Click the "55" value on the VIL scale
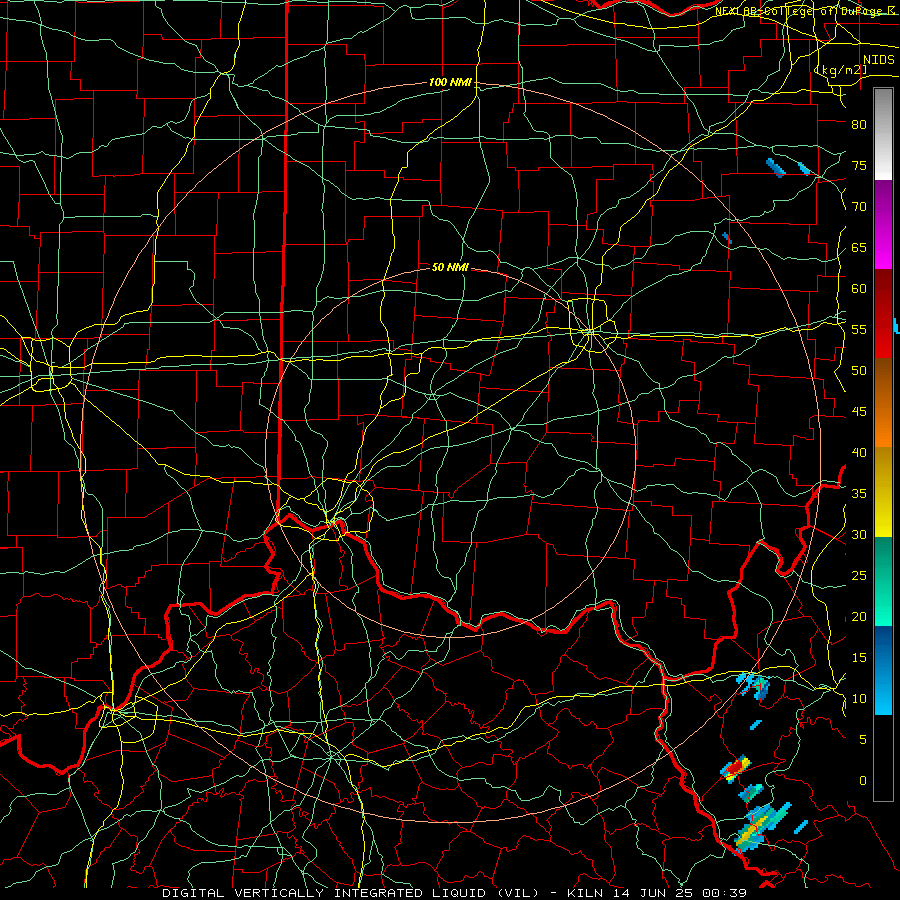Viewport: 900px width, 900px height. [859, 330]
